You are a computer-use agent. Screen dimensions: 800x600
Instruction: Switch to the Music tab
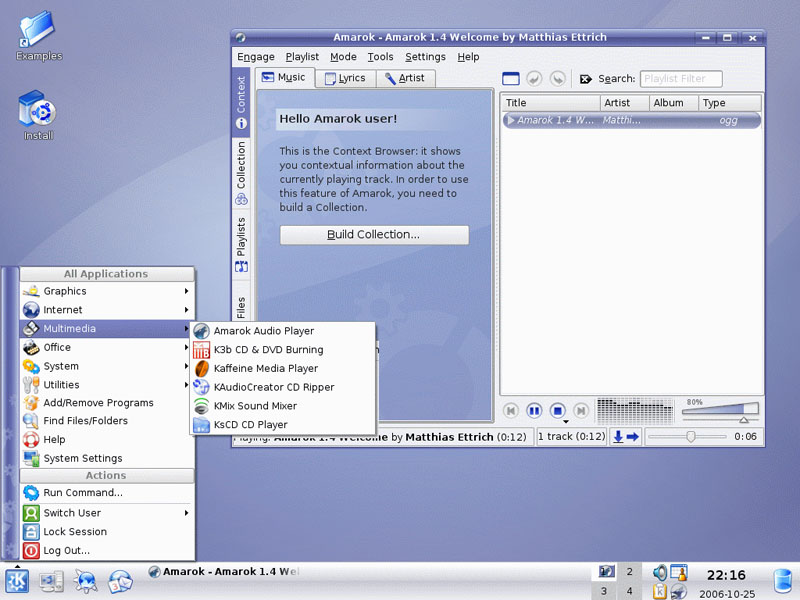[x=284, y=78]
